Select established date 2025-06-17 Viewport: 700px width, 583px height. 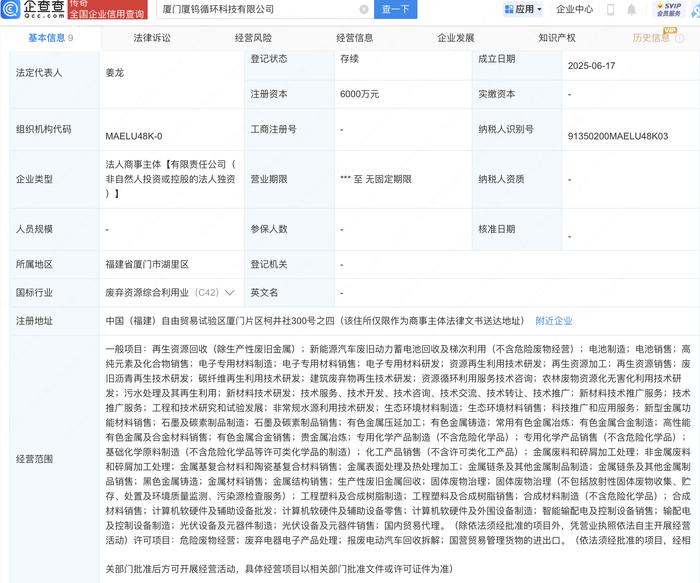click(x=592, y=66)
